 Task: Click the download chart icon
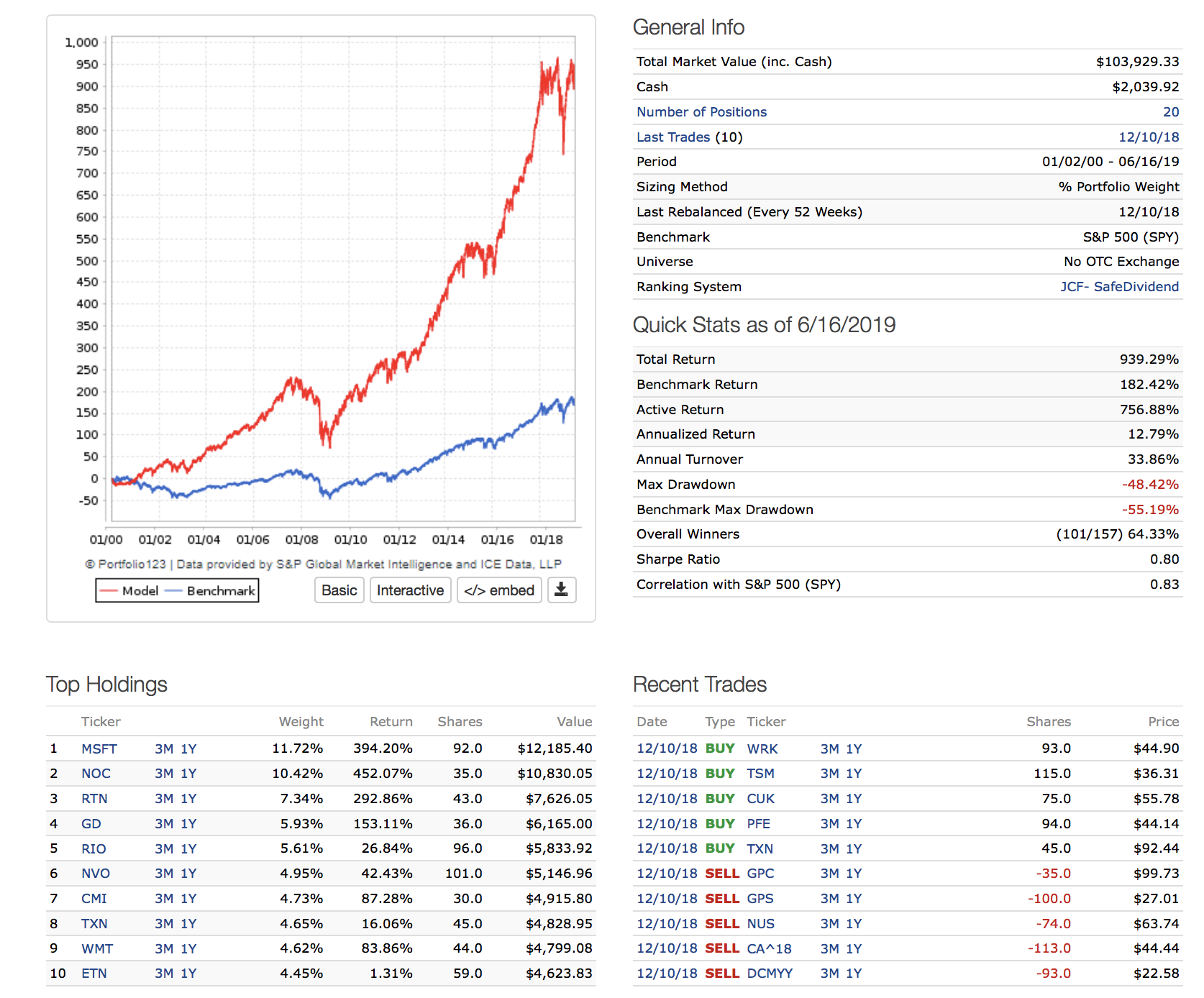(x=561, y=590)
